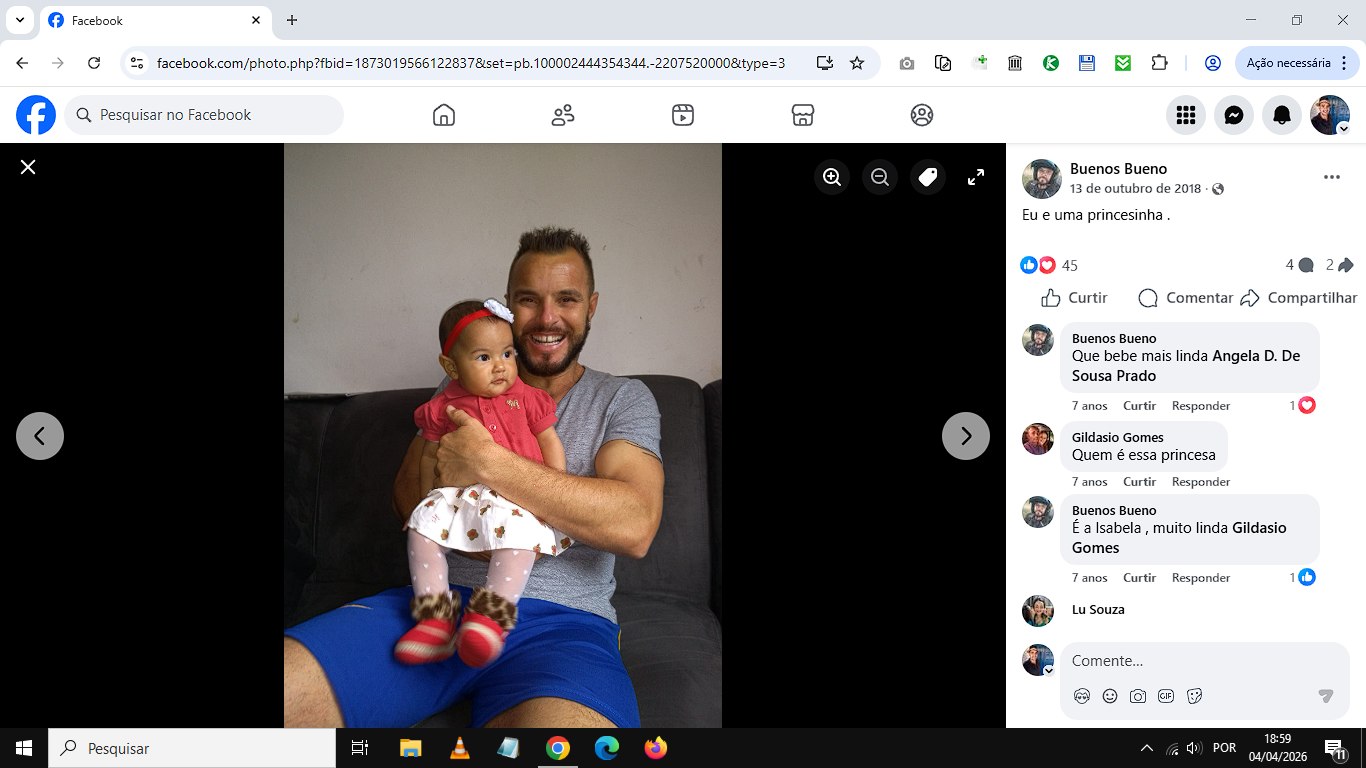Go back to the previous photo
This screenshot has height=768, width=1366.
coord(40,436)
